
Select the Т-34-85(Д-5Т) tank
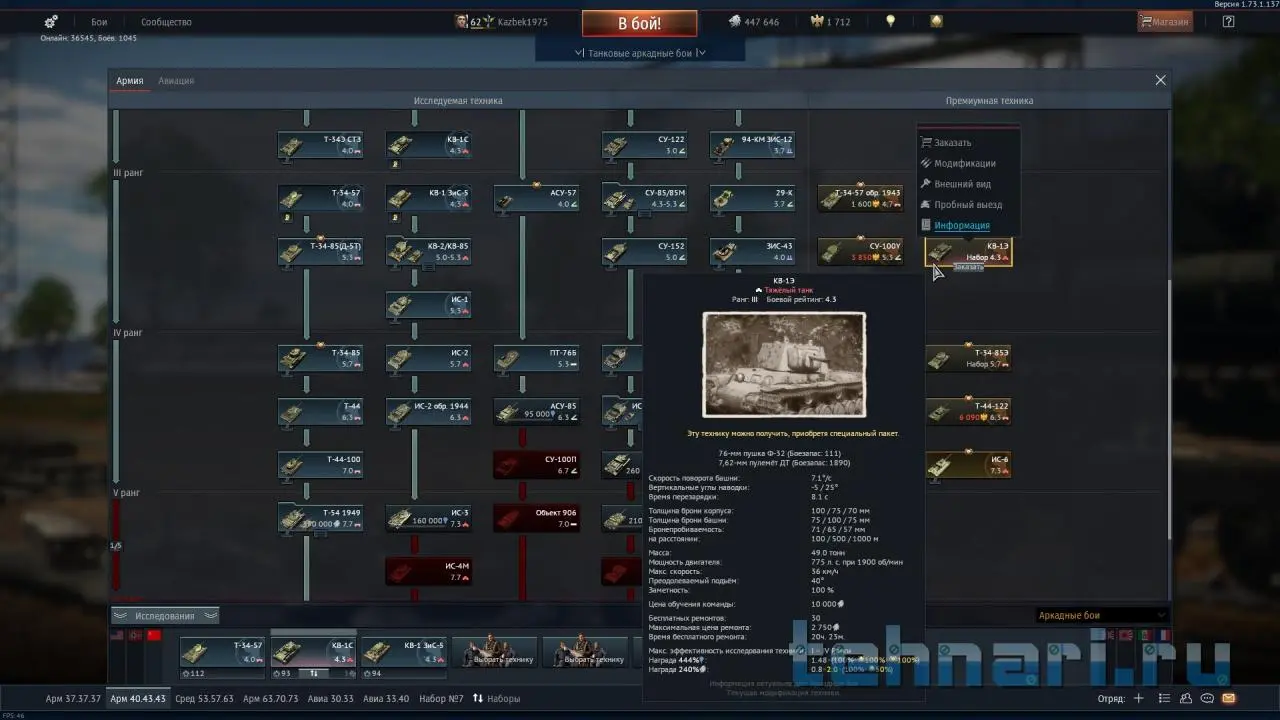point(320,251)
